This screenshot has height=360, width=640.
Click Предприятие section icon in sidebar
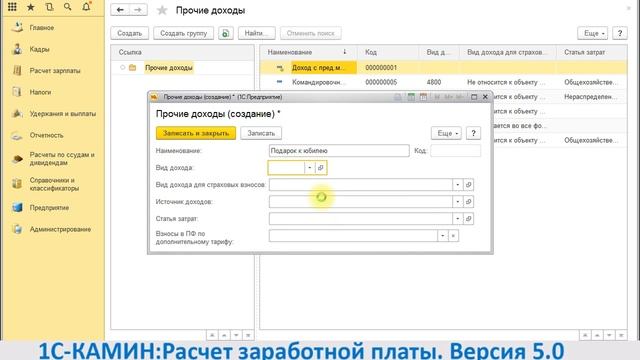click(x=17, y=207)
